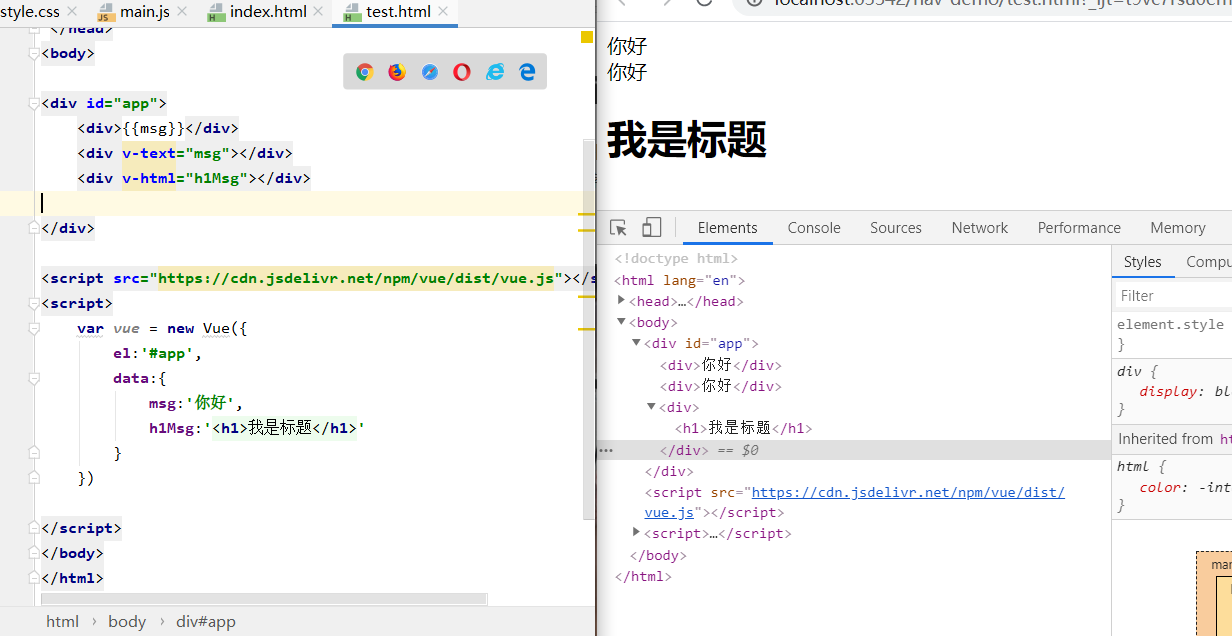Click the 我是标题 heading on the page
The height and width of the screenshot is (636, 1232).
(x=687, y=139)
